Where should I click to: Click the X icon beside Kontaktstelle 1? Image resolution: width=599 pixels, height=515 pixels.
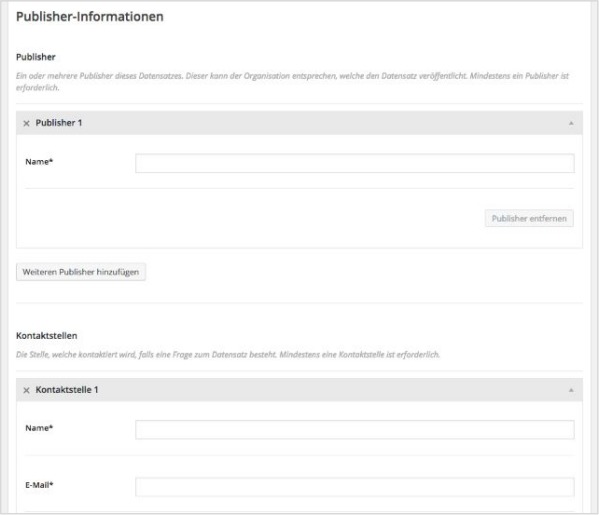[26, 390]
